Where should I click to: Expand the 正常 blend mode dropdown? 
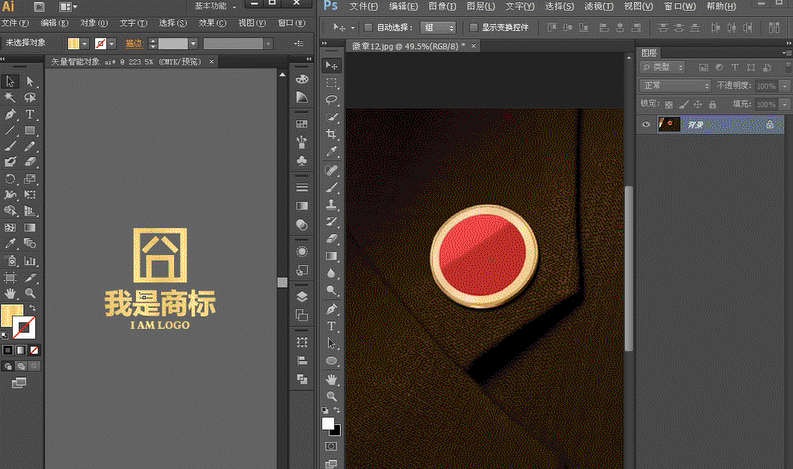click(675, 86)
